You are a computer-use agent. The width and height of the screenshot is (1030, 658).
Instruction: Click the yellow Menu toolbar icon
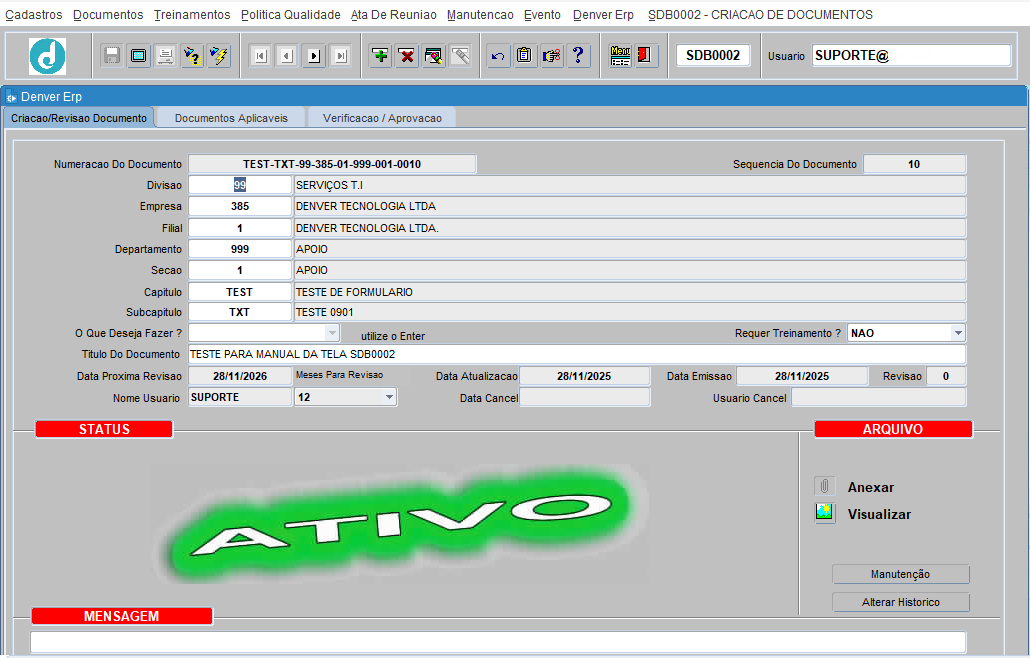pos(620,56)
